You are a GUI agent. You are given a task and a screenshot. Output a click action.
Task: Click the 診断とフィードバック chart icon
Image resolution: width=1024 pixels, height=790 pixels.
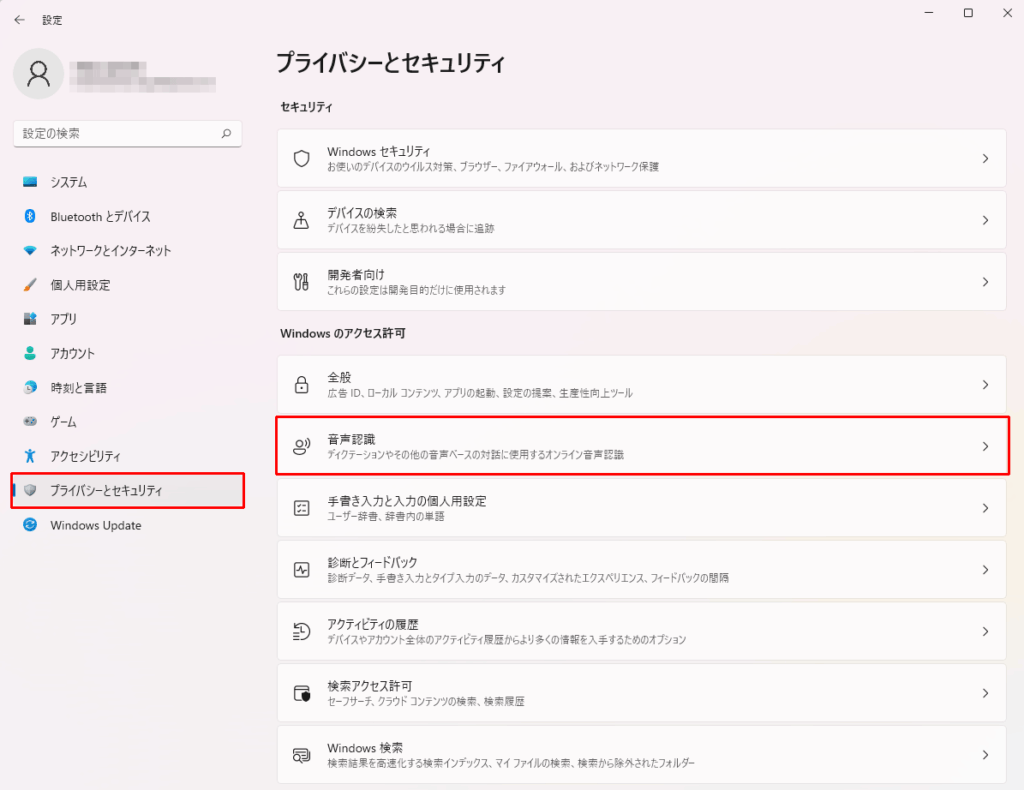coord(301,569)
